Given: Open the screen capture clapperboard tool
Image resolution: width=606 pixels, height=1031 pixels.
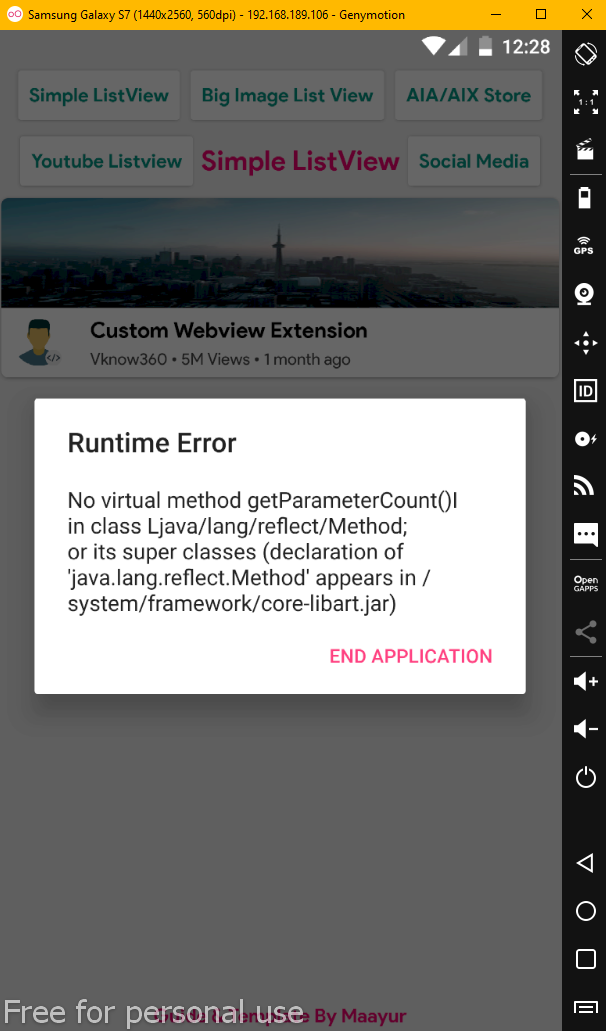Looking at the screenshot, I should [585, 150].
